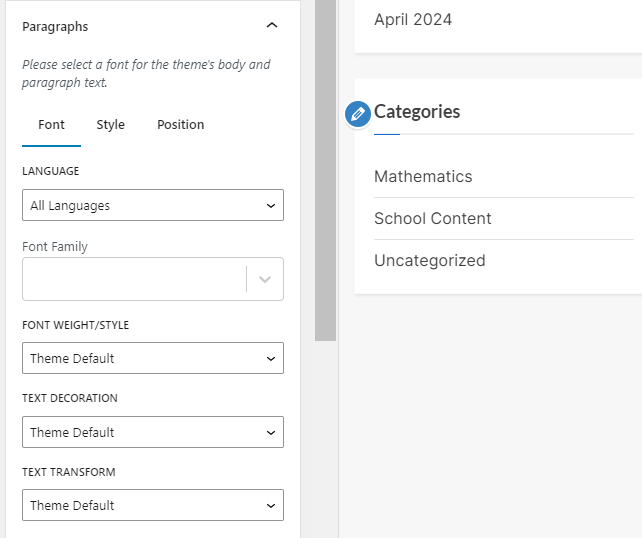Switch to the Font tab
Viewport: 642px width, 538px height.
(x=51, y=125)
